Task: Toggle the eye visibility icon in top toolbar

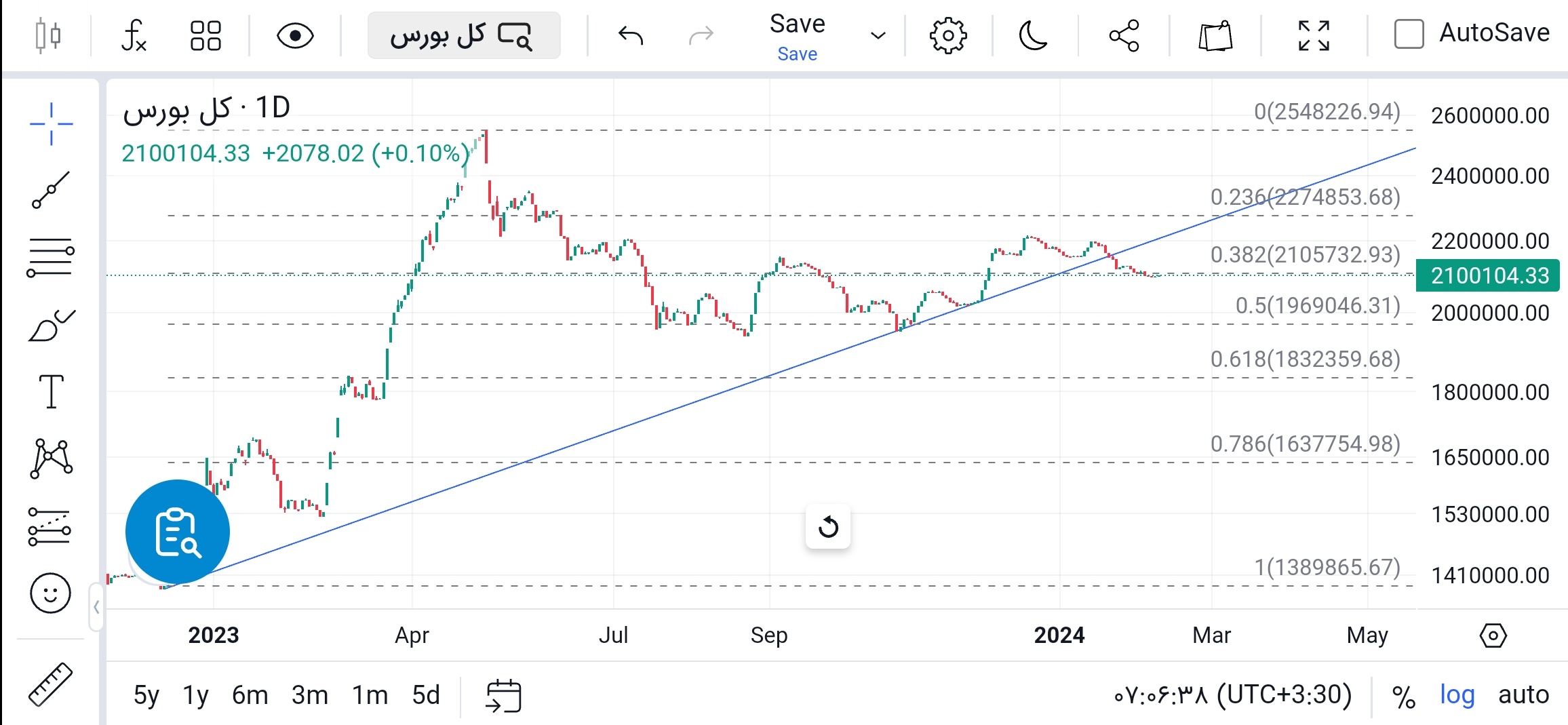Action: pos(295,35)
